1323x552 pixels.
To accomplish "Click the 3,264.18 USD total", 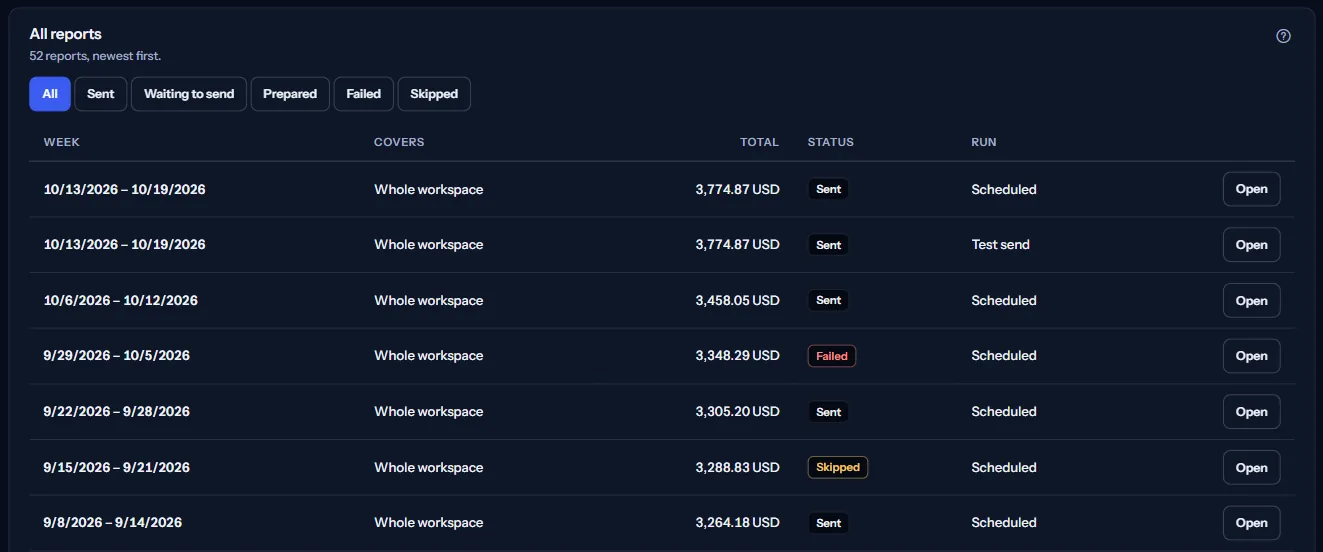I will pos(737,523).
